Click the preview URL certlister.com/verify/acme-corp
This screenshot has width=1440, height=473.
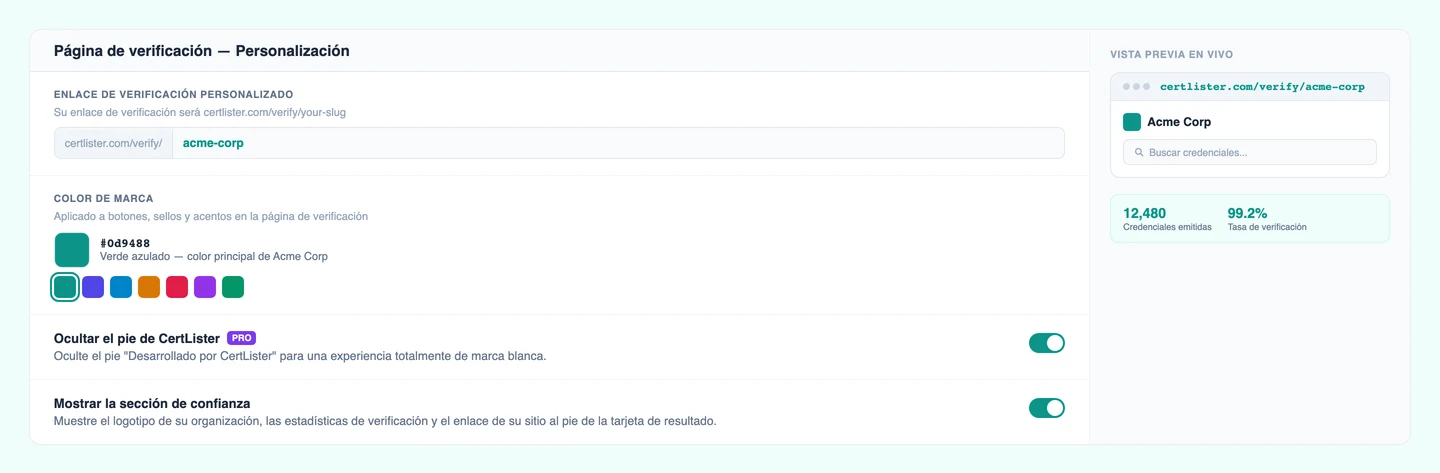point(1262,87)
